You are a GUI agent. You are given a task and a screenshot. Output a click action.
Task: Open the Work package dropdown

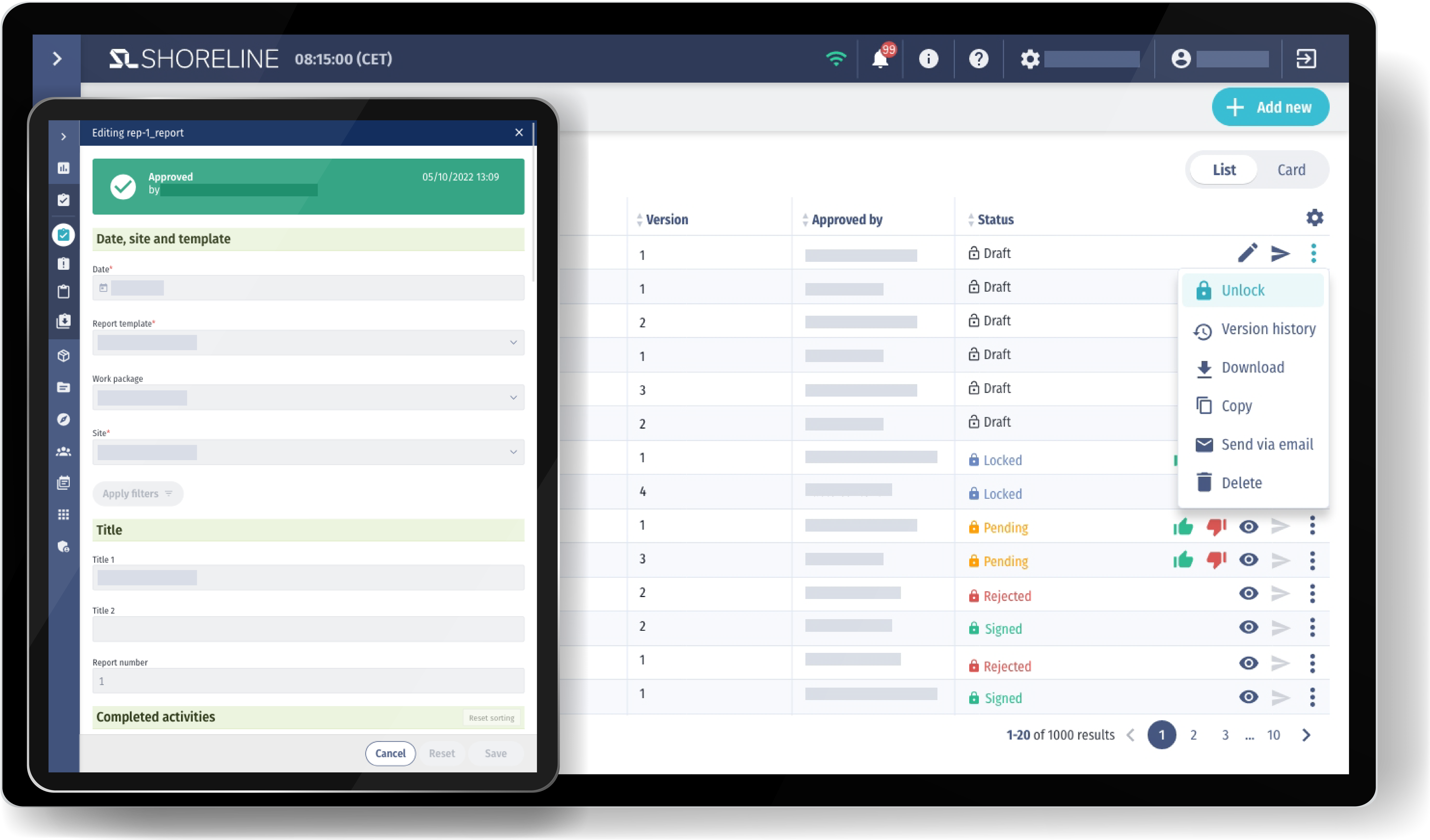click(x=308, y=398)
